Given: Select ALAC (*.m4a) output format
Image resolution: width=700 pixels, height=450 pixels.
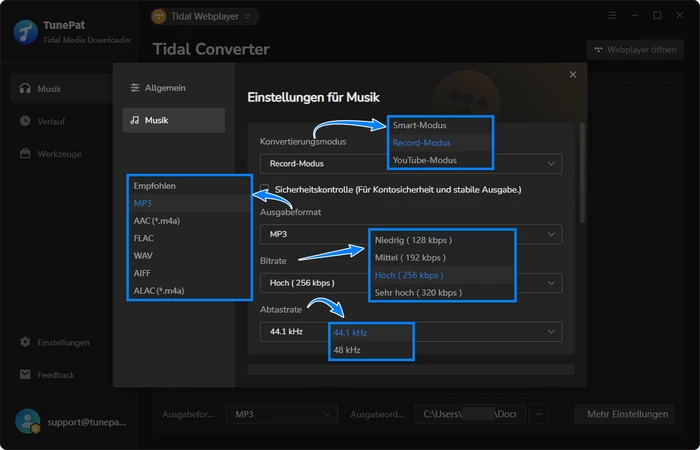Looking at the screenshot, I should pyautogui.click(x=190, y=291).
